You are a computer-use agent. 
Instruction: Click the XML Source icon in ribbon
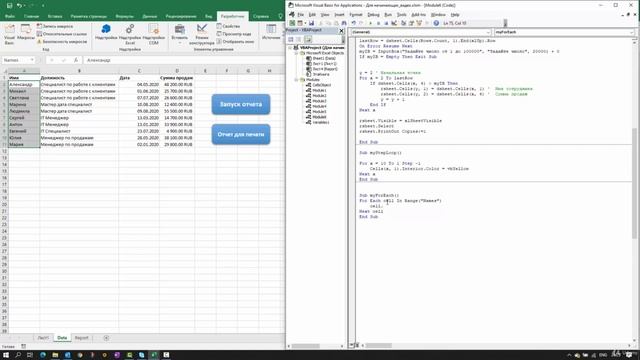coord(271,32)
